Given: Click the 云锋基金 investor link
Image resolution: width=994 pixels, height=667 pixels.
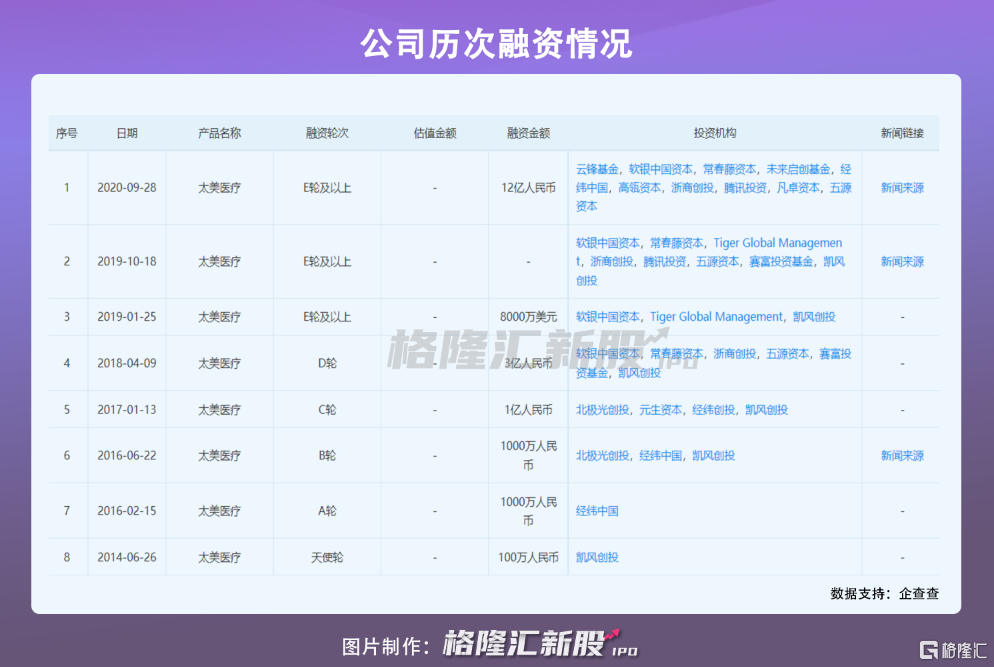Looking at the screenshot, I should pyautogui.click(x=598, y=169).
